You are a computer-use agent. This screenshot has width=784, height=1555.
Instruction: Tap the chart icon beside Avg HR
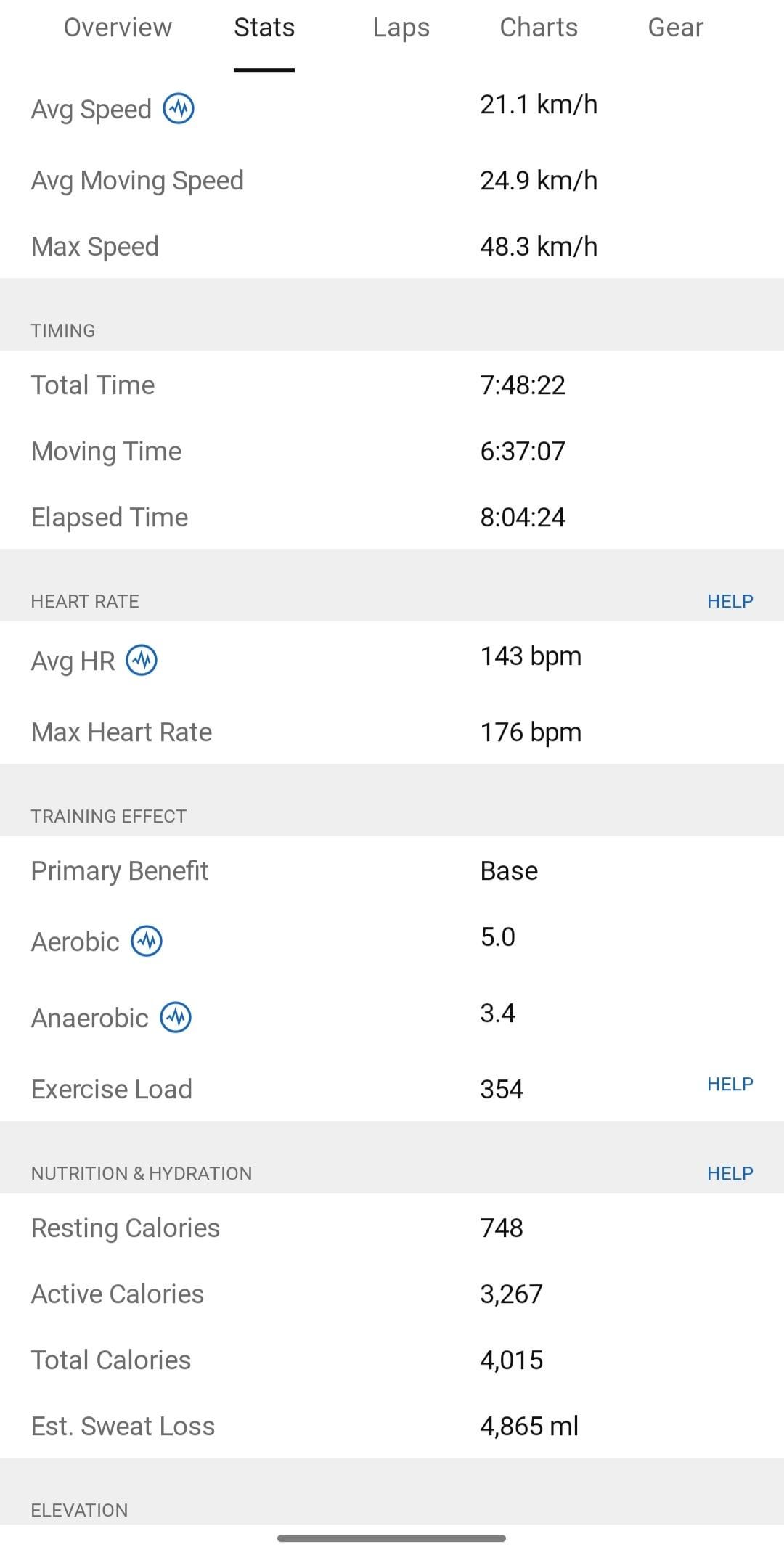[142, 661]
